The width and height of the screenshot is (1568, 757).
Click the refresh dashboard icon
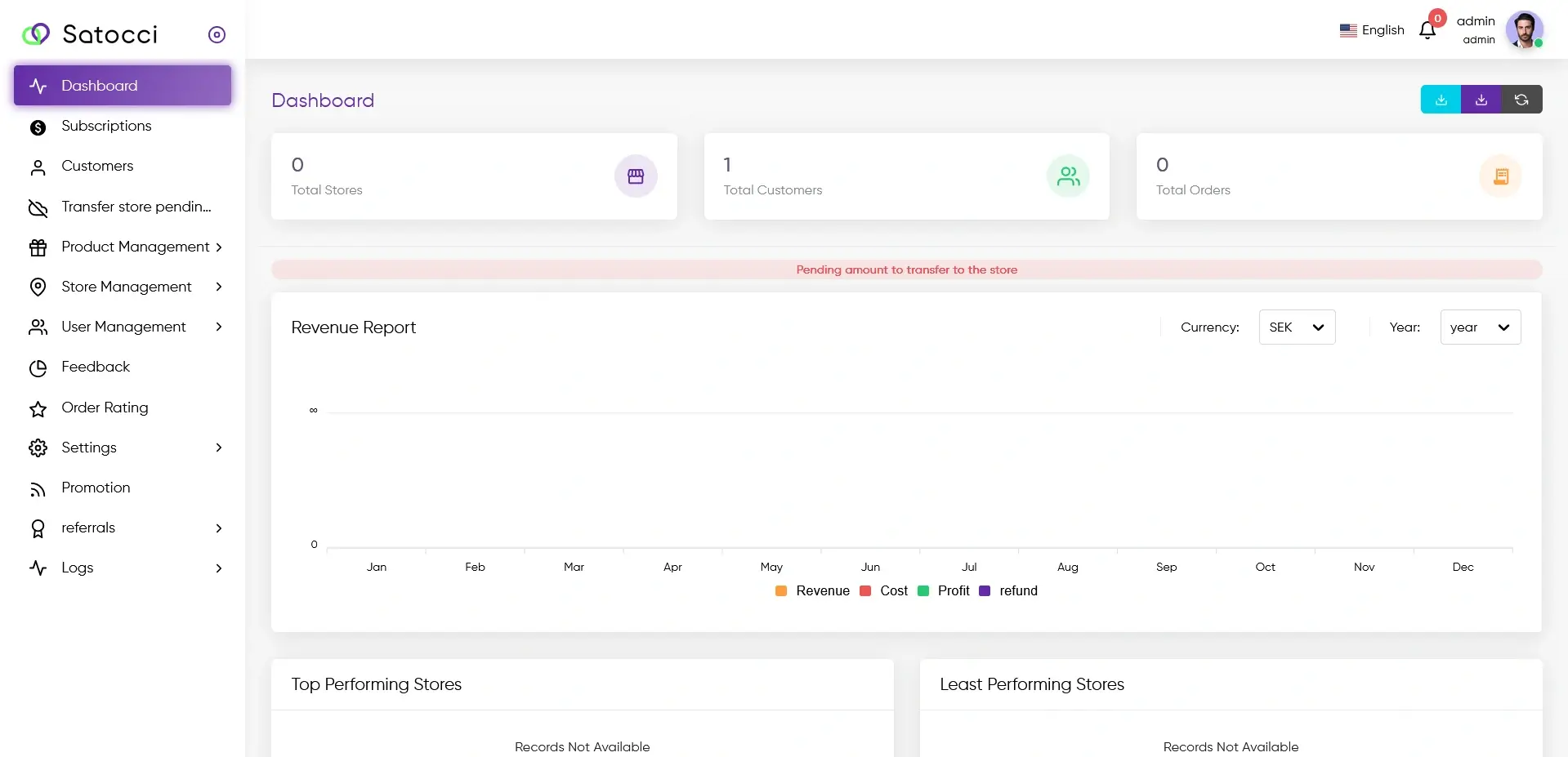pyautogui.click(x=1521, y=99)
